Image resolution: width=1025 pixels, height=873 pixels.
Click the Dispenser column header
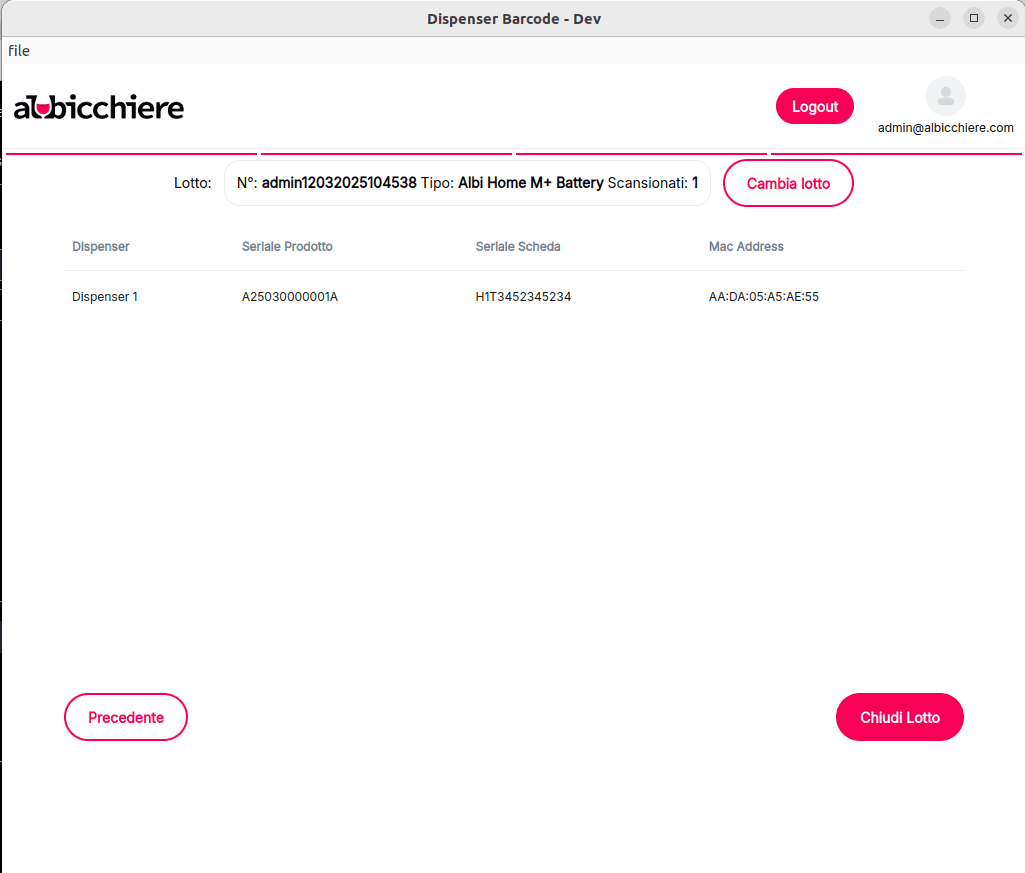pos(100,247)
